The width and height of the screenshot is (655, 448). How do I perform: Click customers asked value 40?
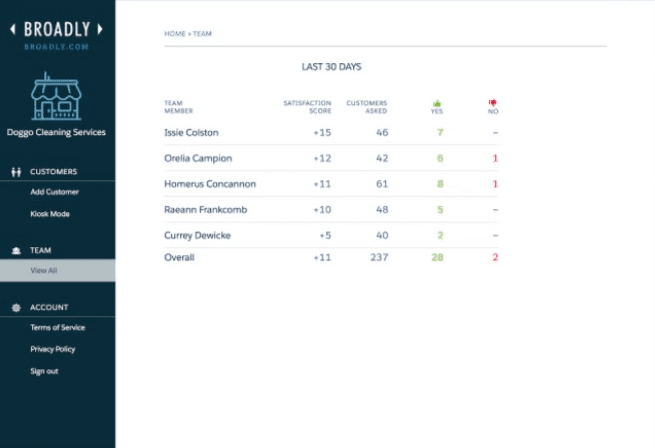[382, 235]
